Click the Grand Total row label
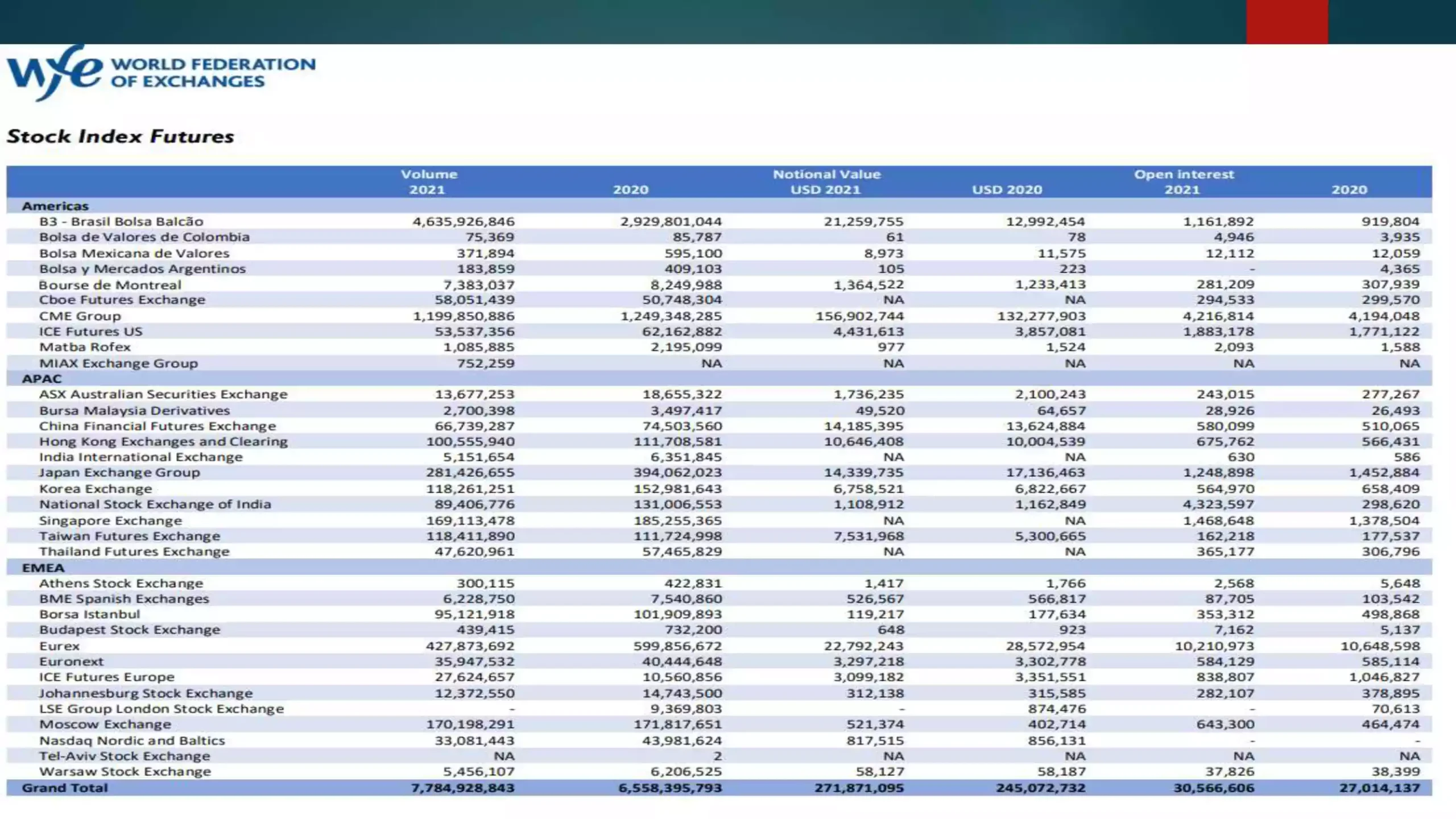Viewport: 1456px width, 819px height. (x=65, y=788)
